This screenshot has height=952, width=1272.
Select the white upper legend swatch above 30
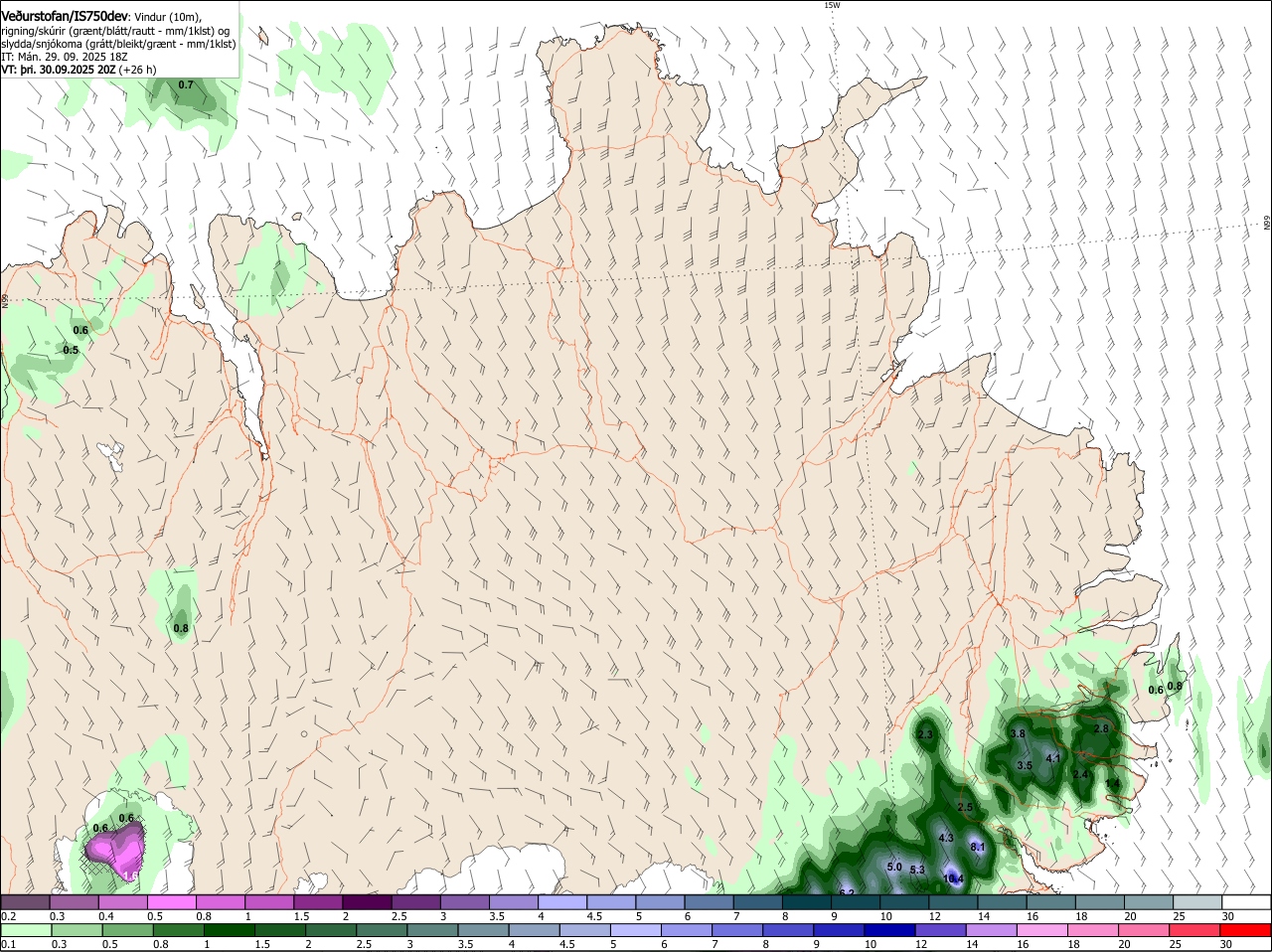1246,901
